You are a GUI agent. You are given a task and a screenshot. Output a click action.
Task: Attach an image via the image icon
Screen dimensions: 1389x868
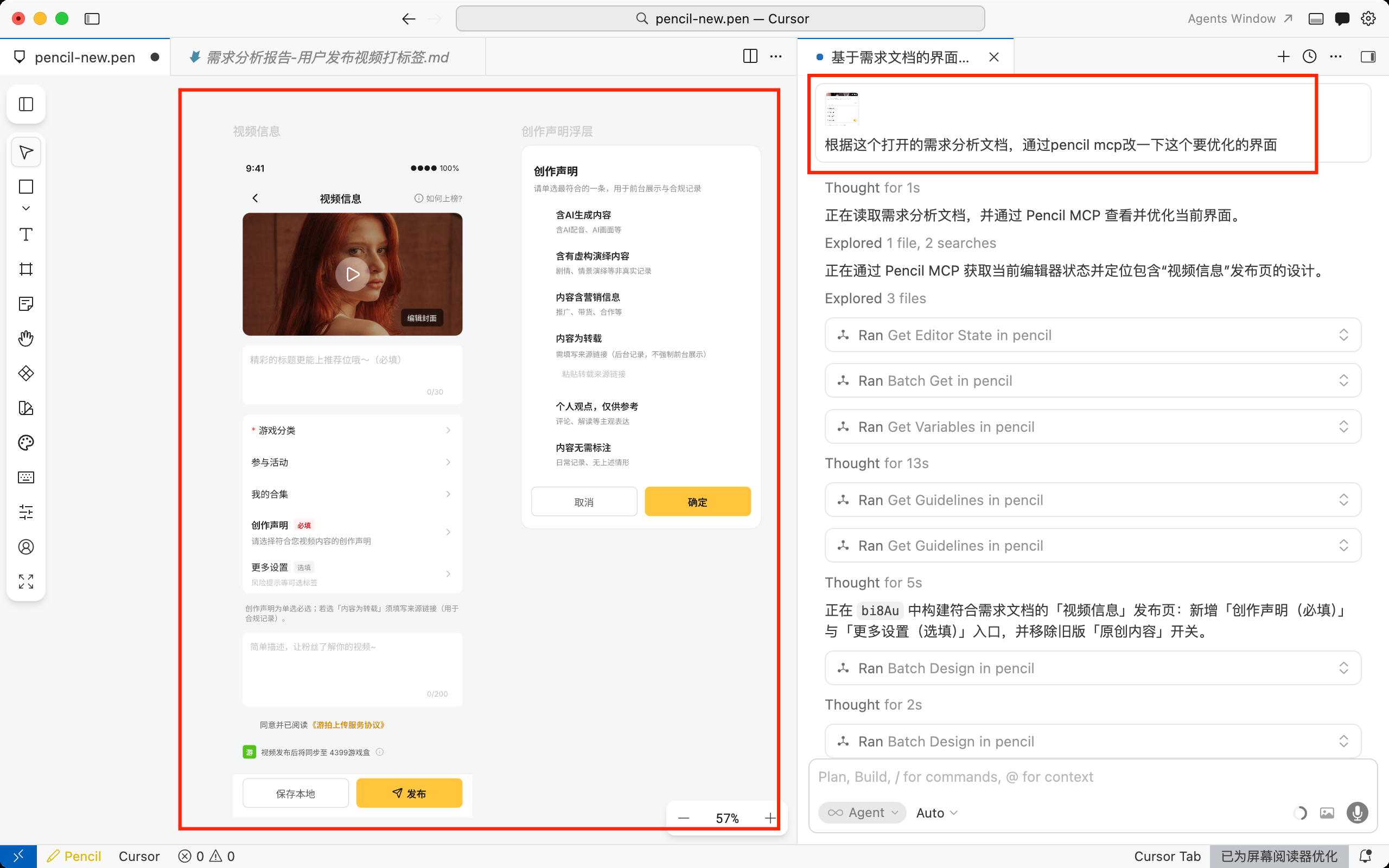pos(1327,812)
